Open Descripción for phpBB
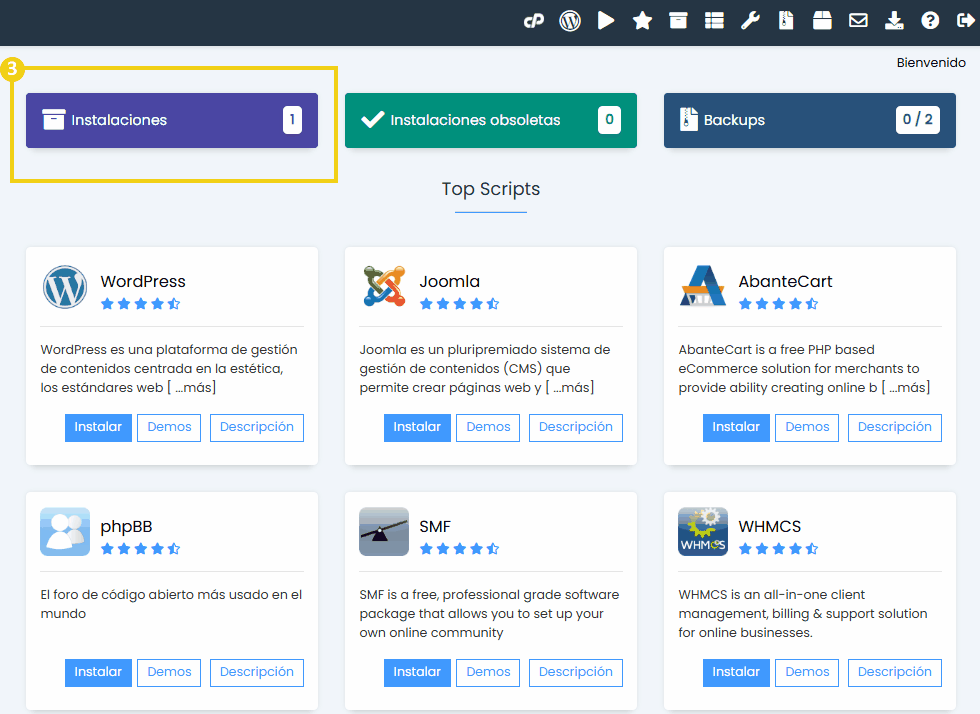Image resolution: width=980 pixels, height=714 pixels. tap(257, 673)
